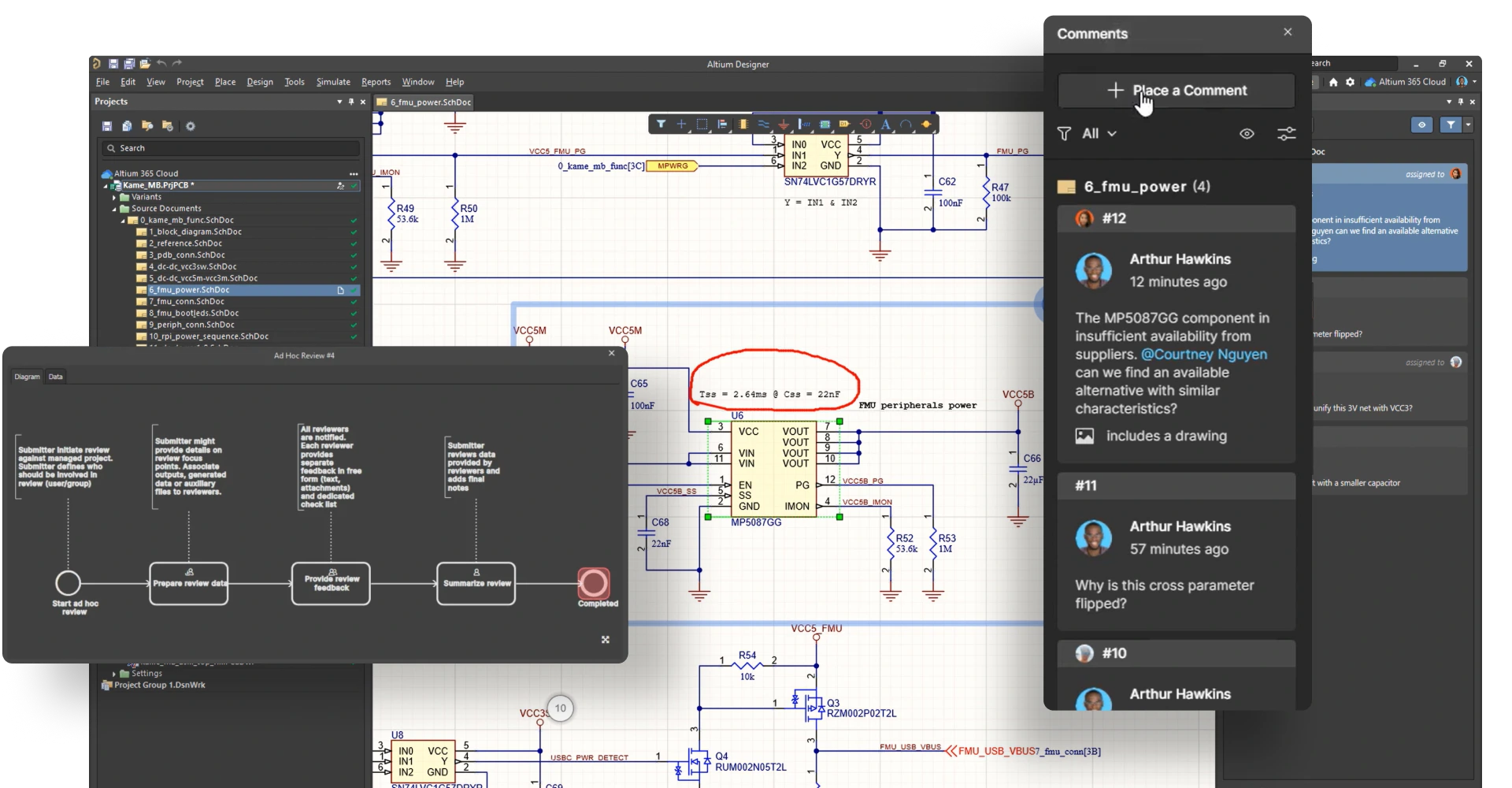Pick the Place Text String 'A' tool

point(886,124)
